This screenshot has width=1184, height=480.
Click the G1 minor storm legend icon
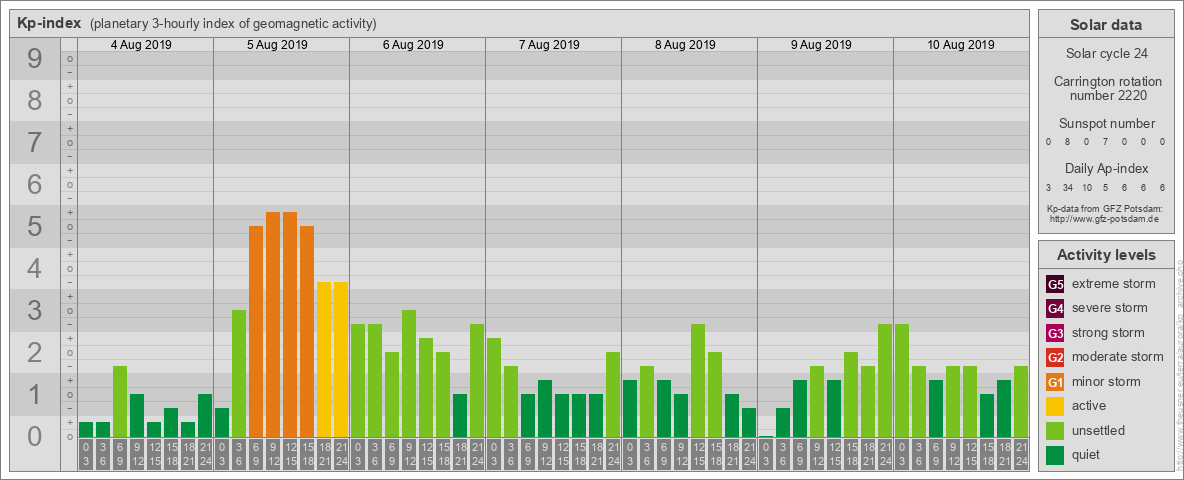coord(1055,382)
